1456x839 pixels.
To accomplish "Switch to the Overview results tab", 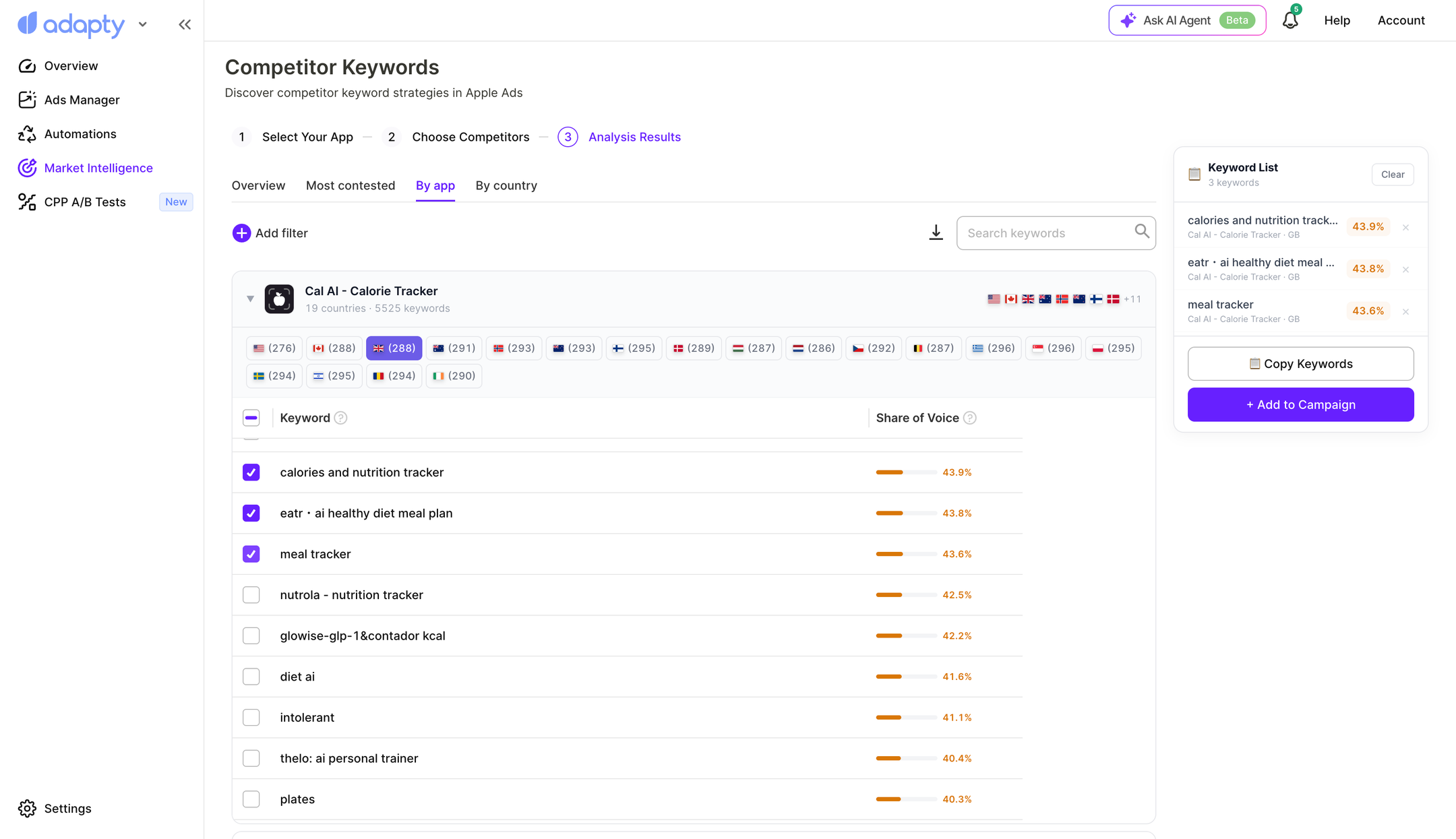I will click(258, 185).
